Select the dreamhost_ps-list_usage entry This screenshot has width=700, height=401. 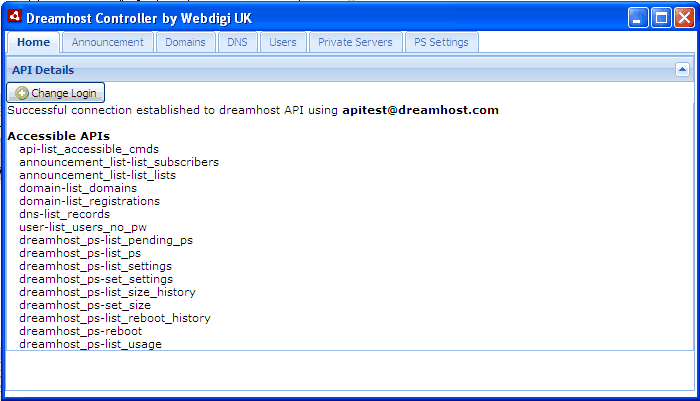point(90,343)
